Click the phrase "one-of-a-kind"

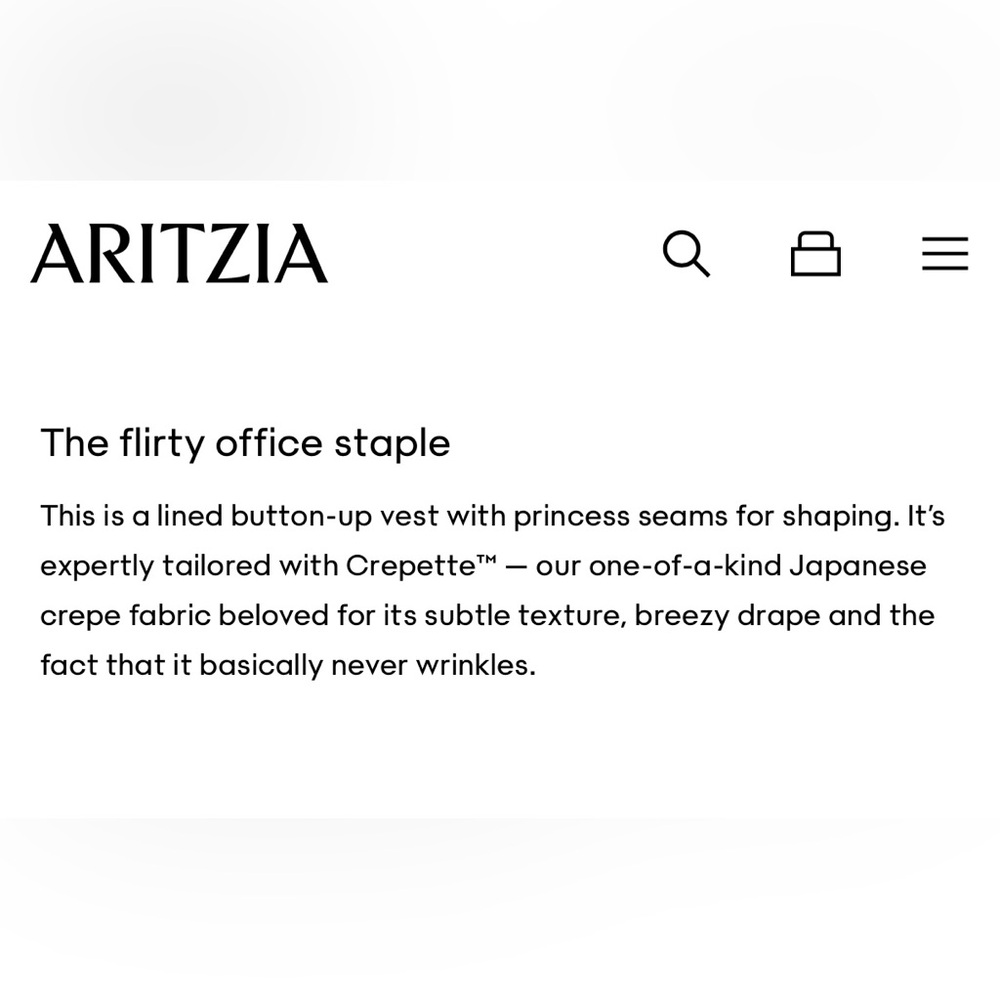click(685, 566)
